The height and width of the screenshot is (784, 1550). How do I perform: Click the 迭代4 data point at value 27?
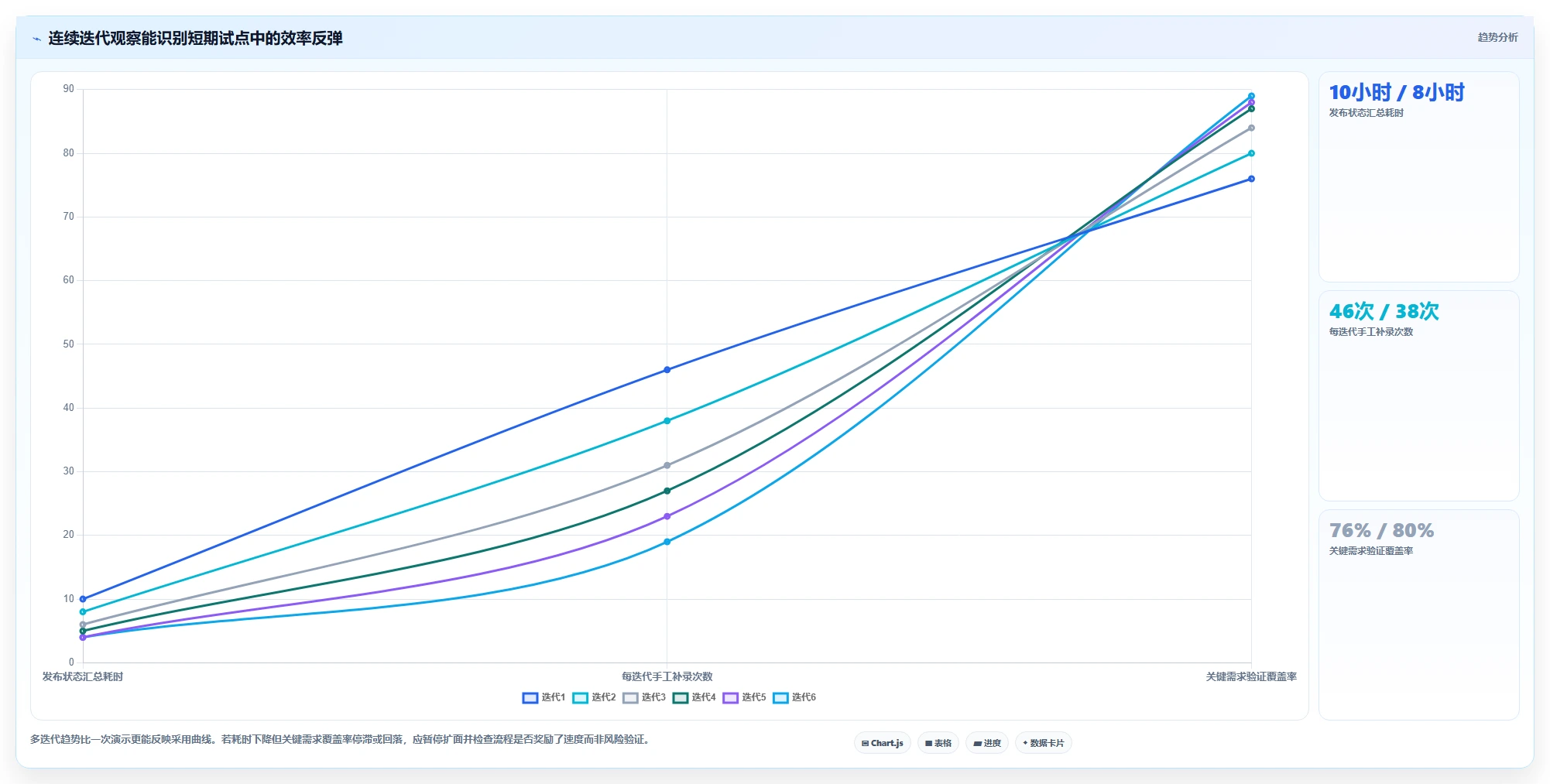click(x=667, y=491)
